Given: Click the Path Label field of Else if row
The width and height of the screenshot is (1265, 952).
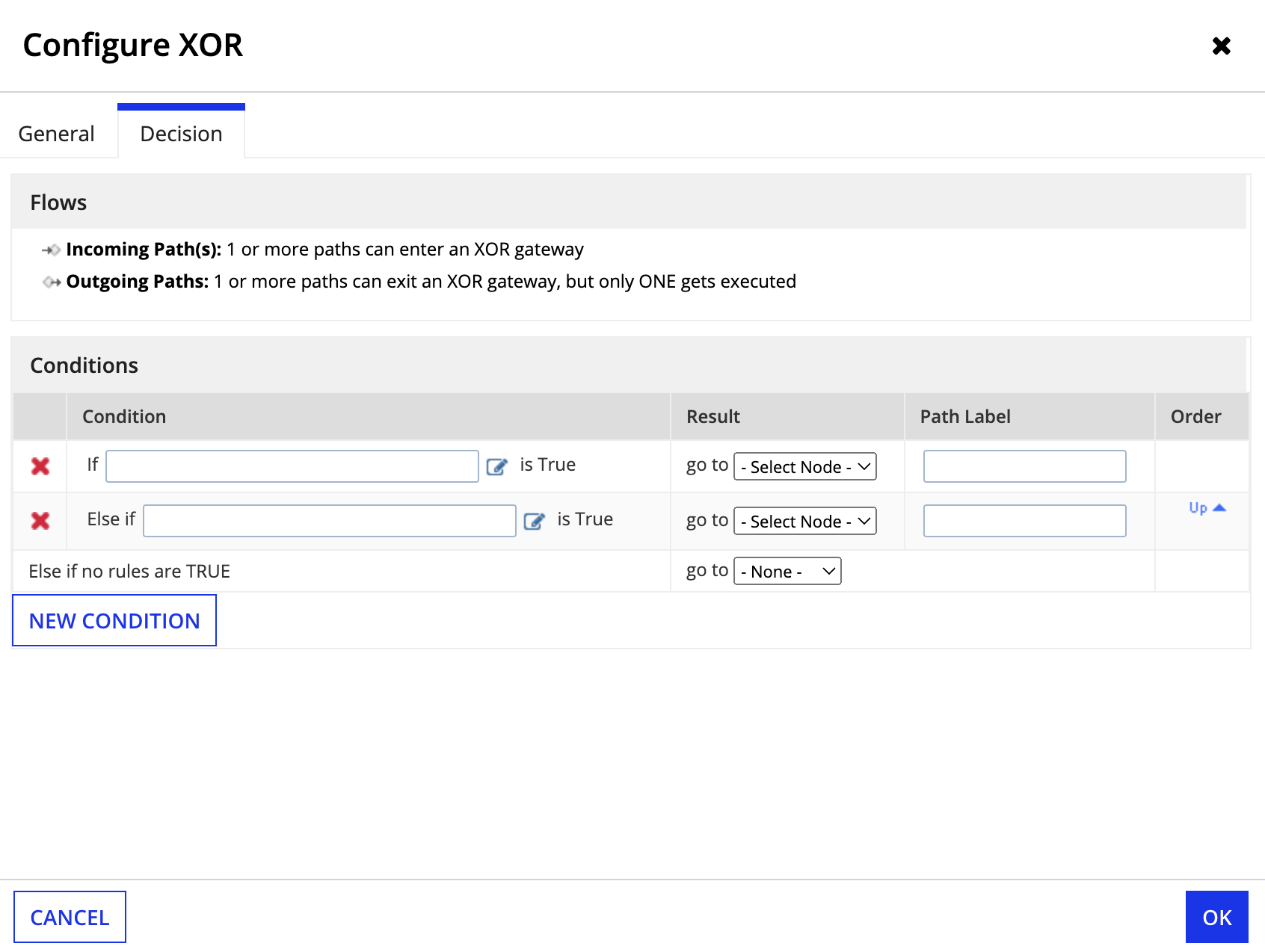Looking at the screenshot, I should [1024, 521].
